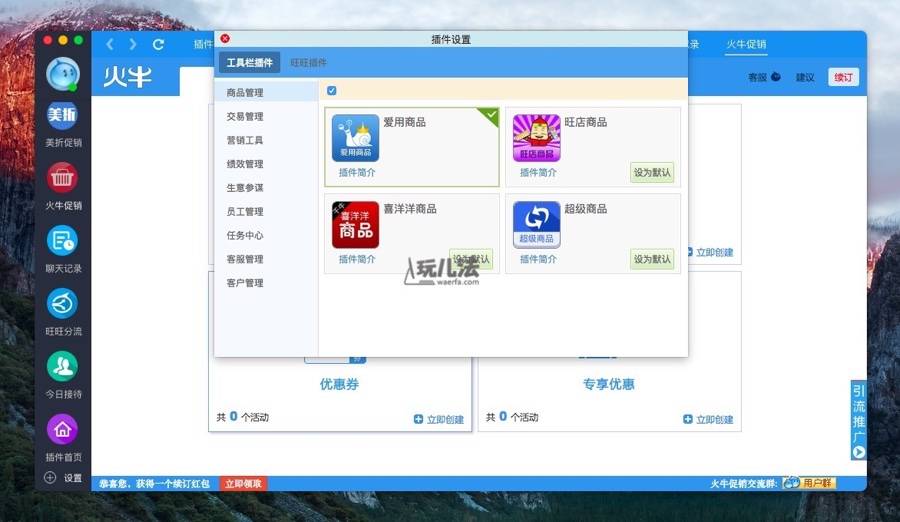This screenshot has width=900, height=522.
Task: Click 立即创建 under 专享优惠
Action: click(708, 419)
